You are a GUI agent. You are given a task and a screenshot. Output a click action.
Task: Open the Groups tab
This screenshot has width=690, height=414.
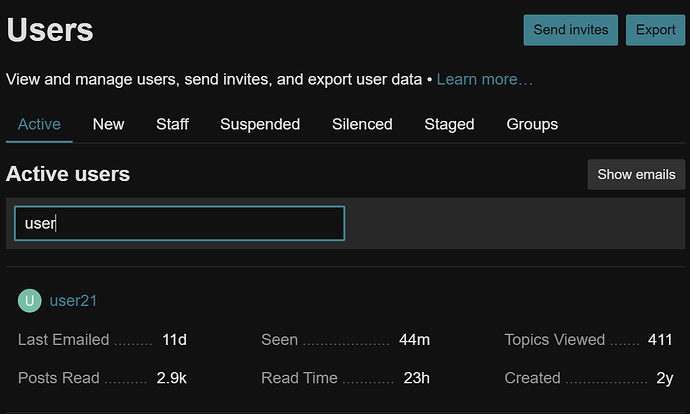(x=532, y=124)
